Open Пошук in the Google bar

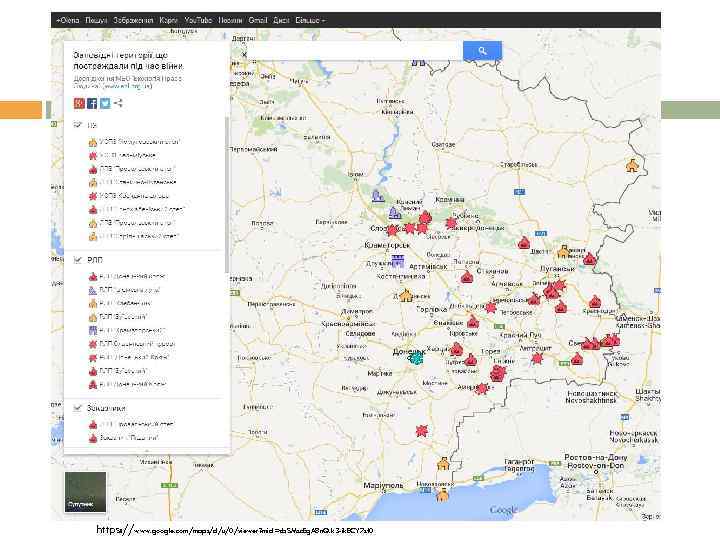coord(96,20)
